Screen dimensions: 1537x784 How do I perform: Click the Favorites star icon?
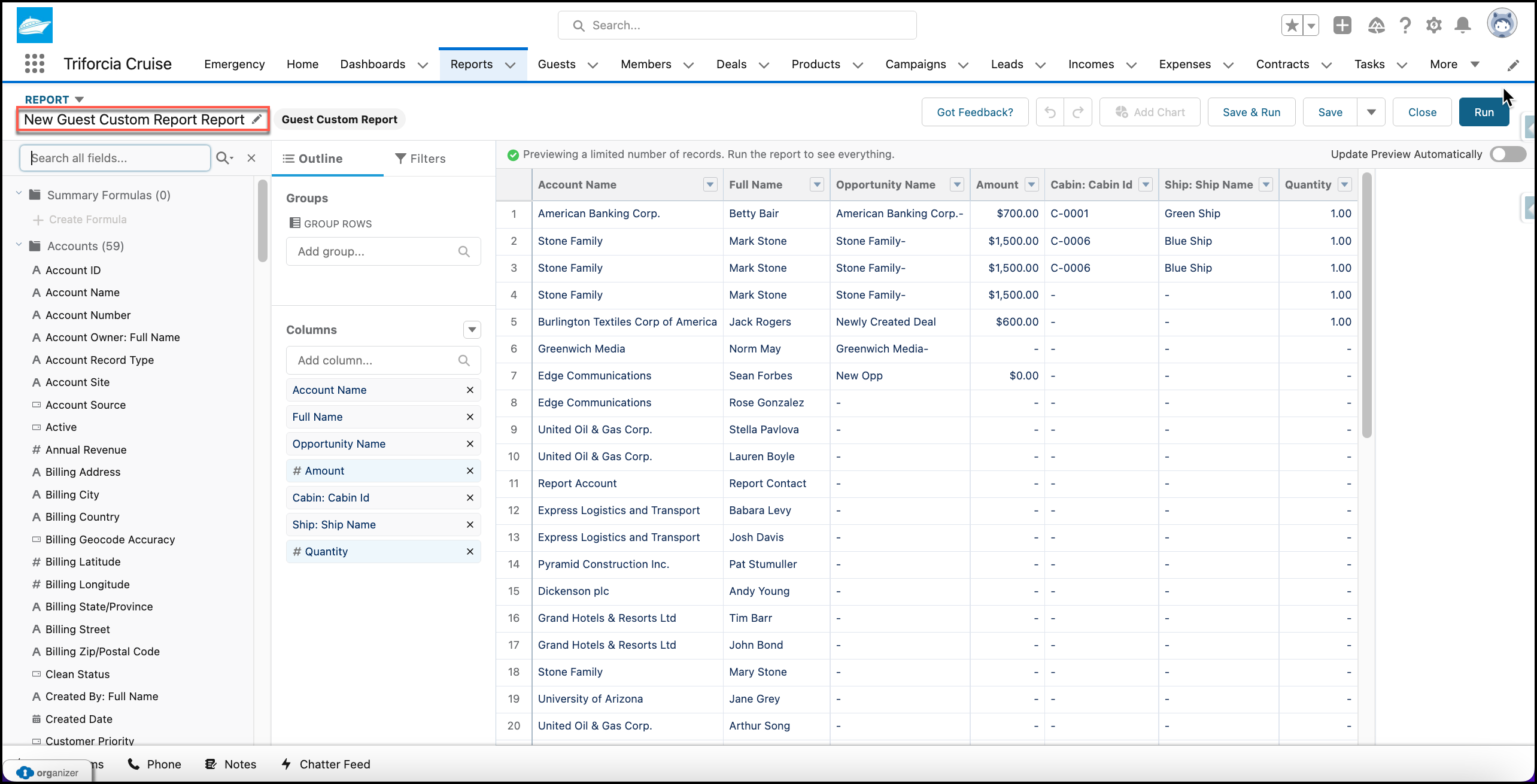tap(1292, 25)
